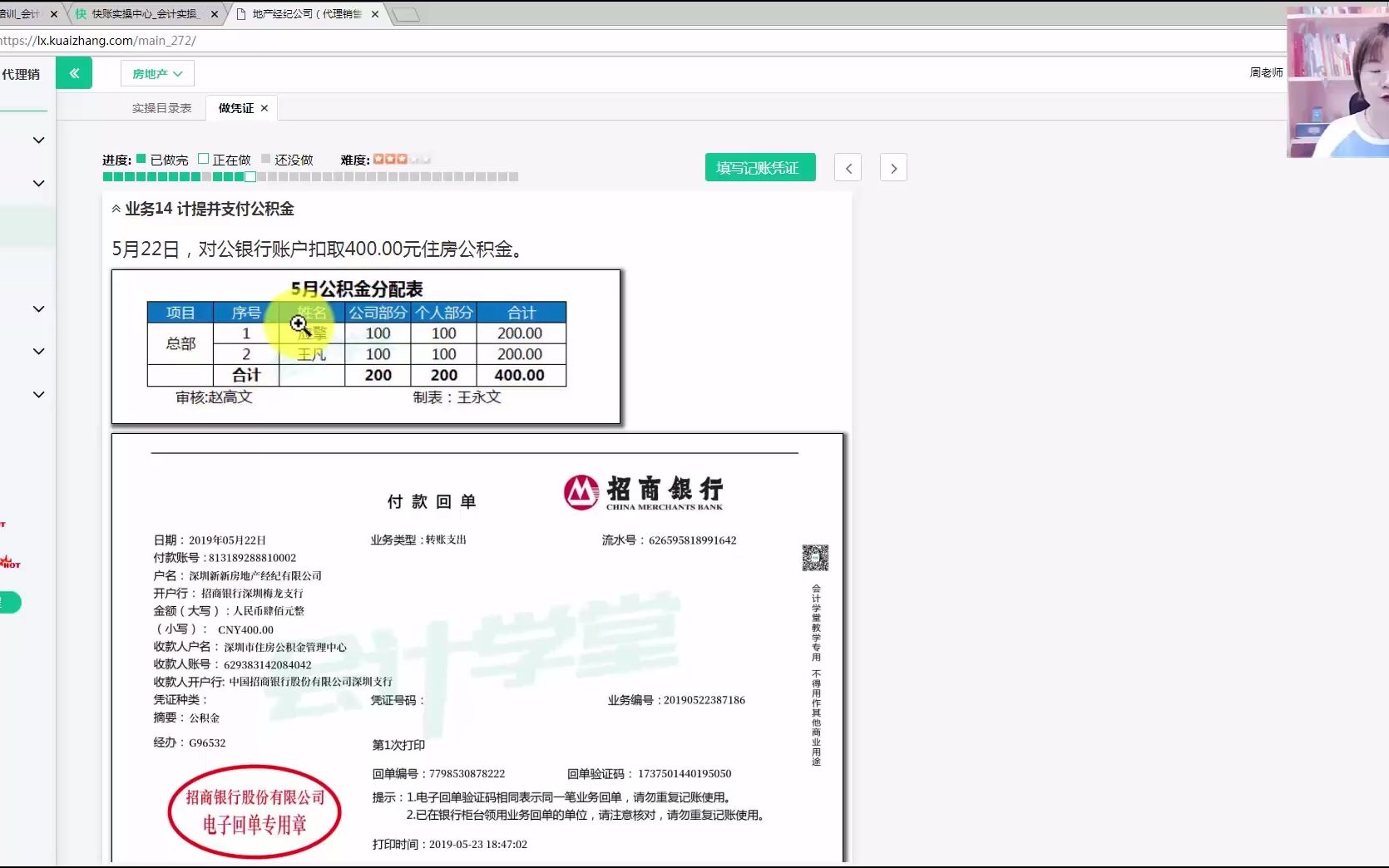This screenshot has height=868, width=1389.
Task: Collapse the sidebar with the double-chevron icon
Action: 74,72
